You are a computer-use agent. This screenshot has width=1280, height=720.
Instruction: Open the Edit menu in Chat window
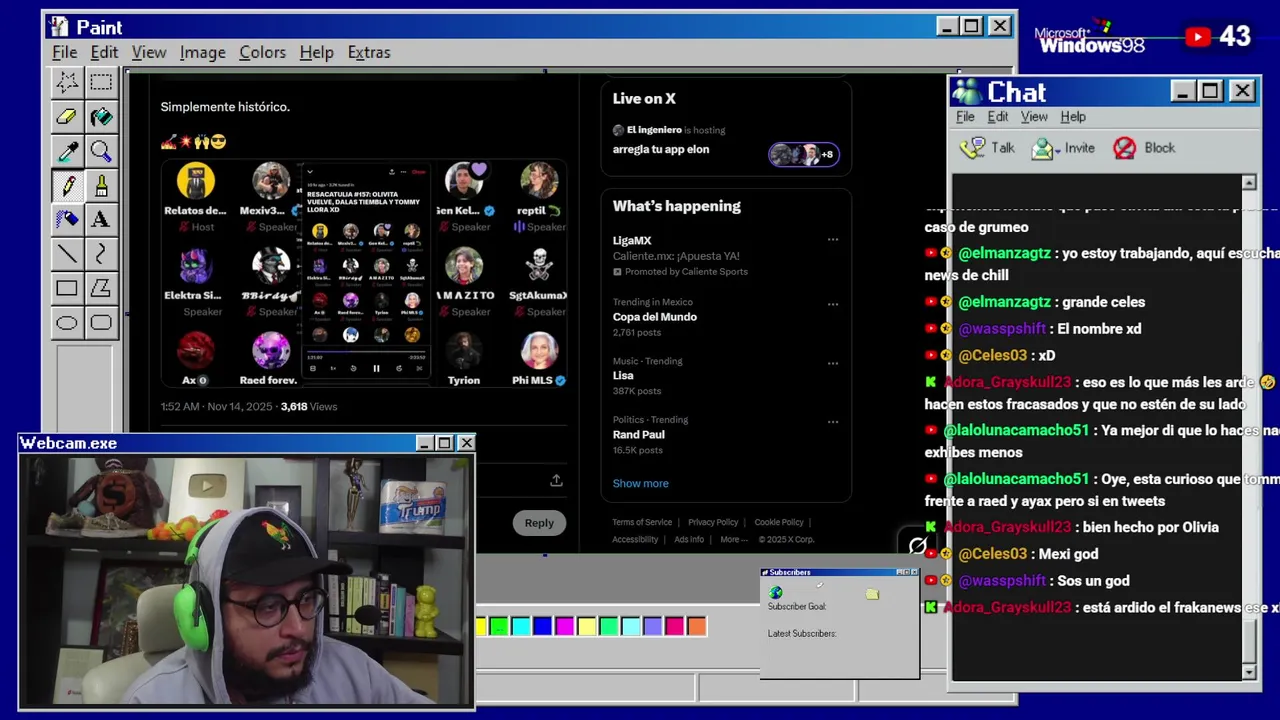(x=998, y=117)
